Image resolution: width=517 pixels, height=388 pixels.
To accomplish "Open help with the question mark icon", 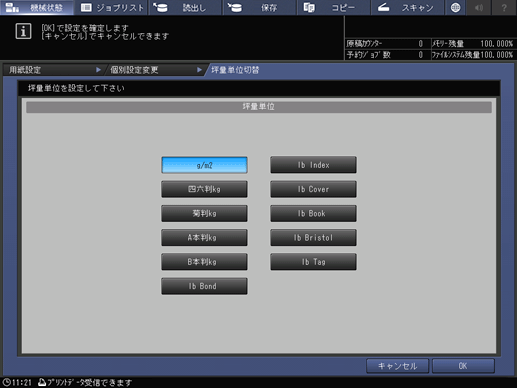I will pyautogui.click(x=504, y=7).
